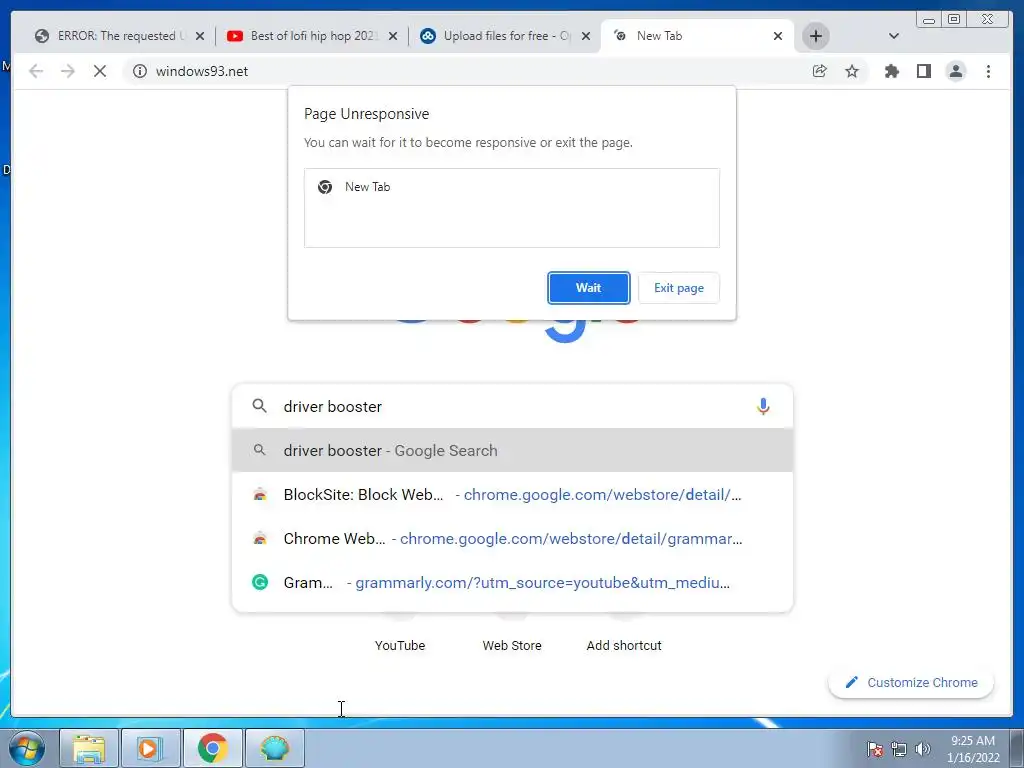Close the ERROR: The requested tab
Screen dimensions: 1024x768
(x=200, y=37)
